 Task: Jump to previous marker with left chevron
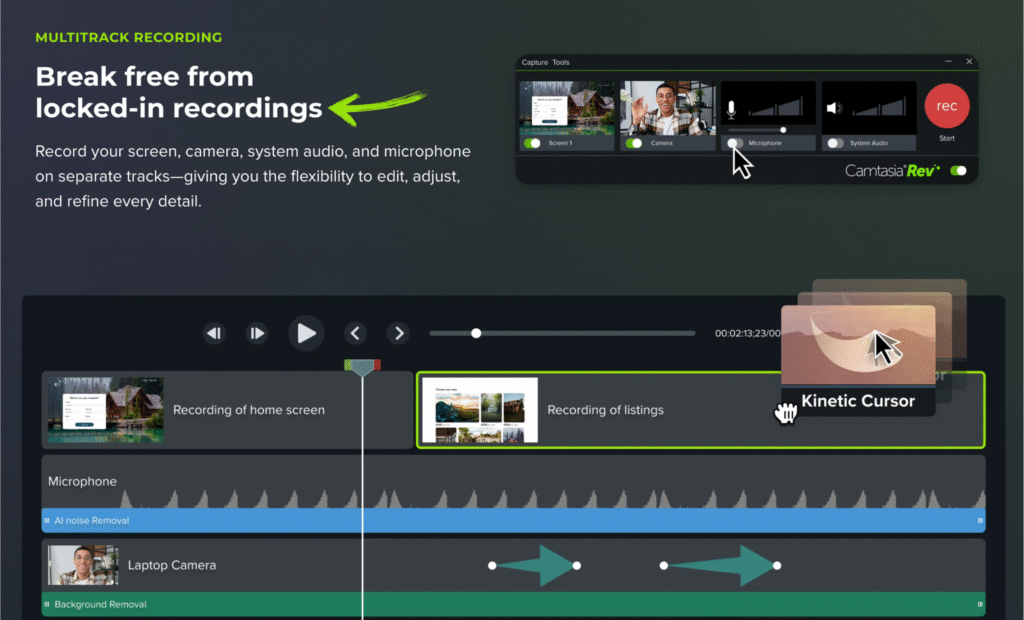355,333
